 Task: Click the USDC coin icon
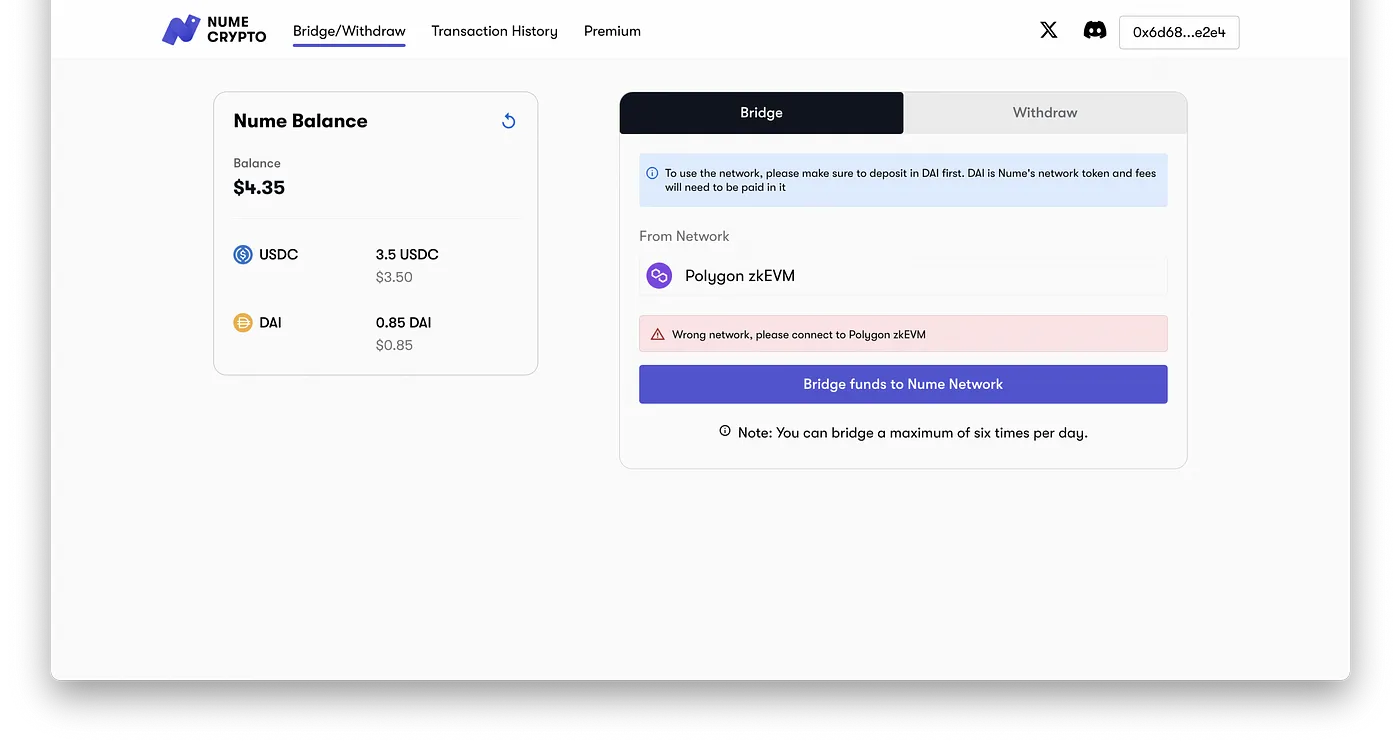click(243, 255)
